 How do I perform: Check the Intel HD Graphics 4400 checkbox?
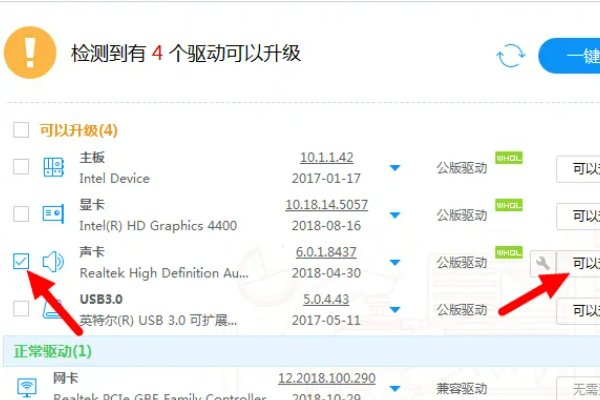[21, 214]
